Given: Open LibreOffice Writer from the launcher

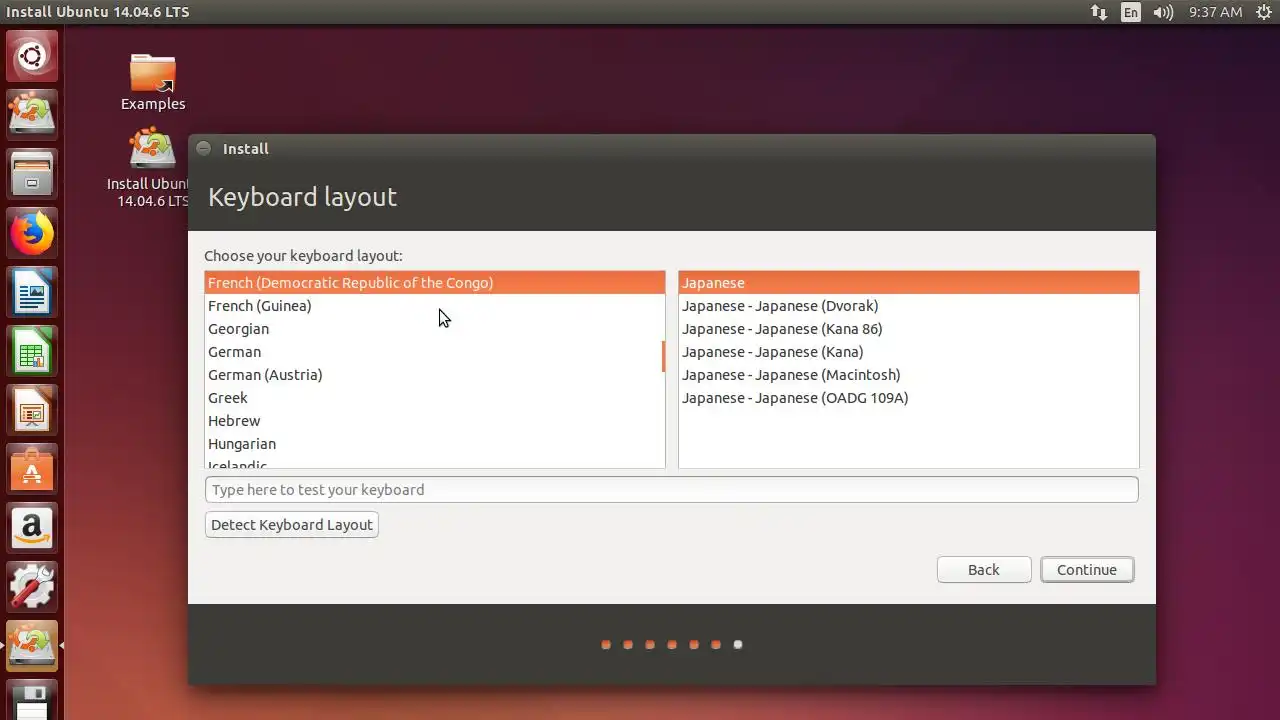Looking at the screenshot, I should (x=32, y=292).
